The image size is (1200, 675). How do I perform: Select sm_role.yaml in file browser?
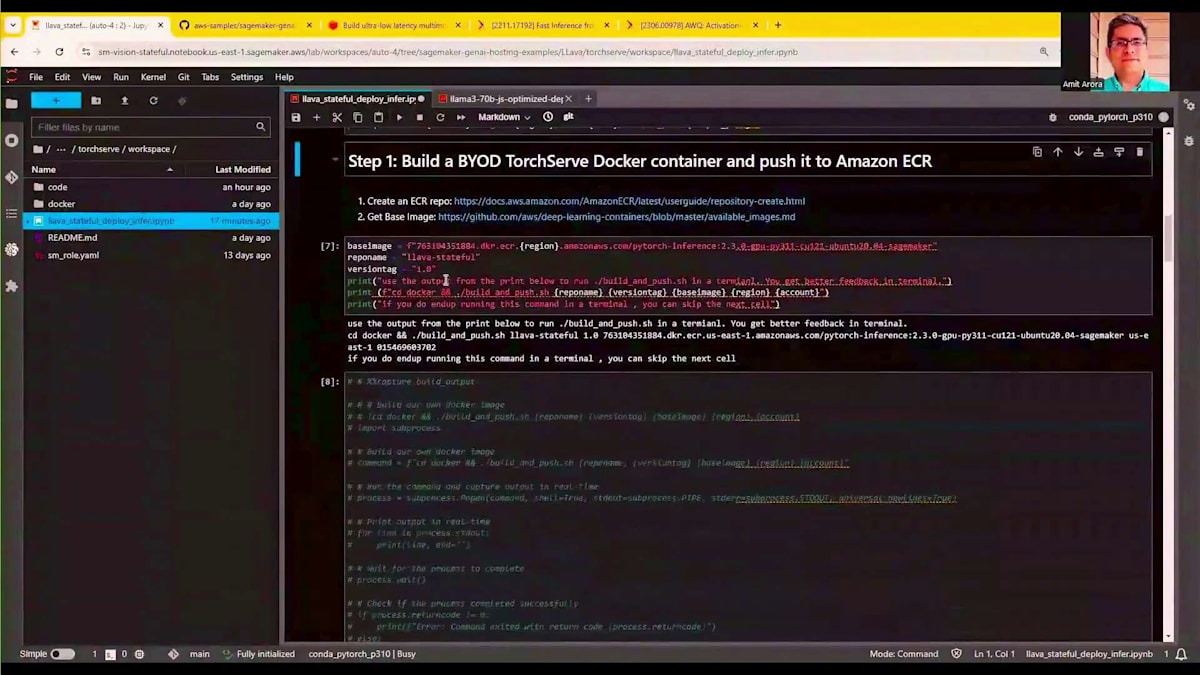(x=152, y=255)
